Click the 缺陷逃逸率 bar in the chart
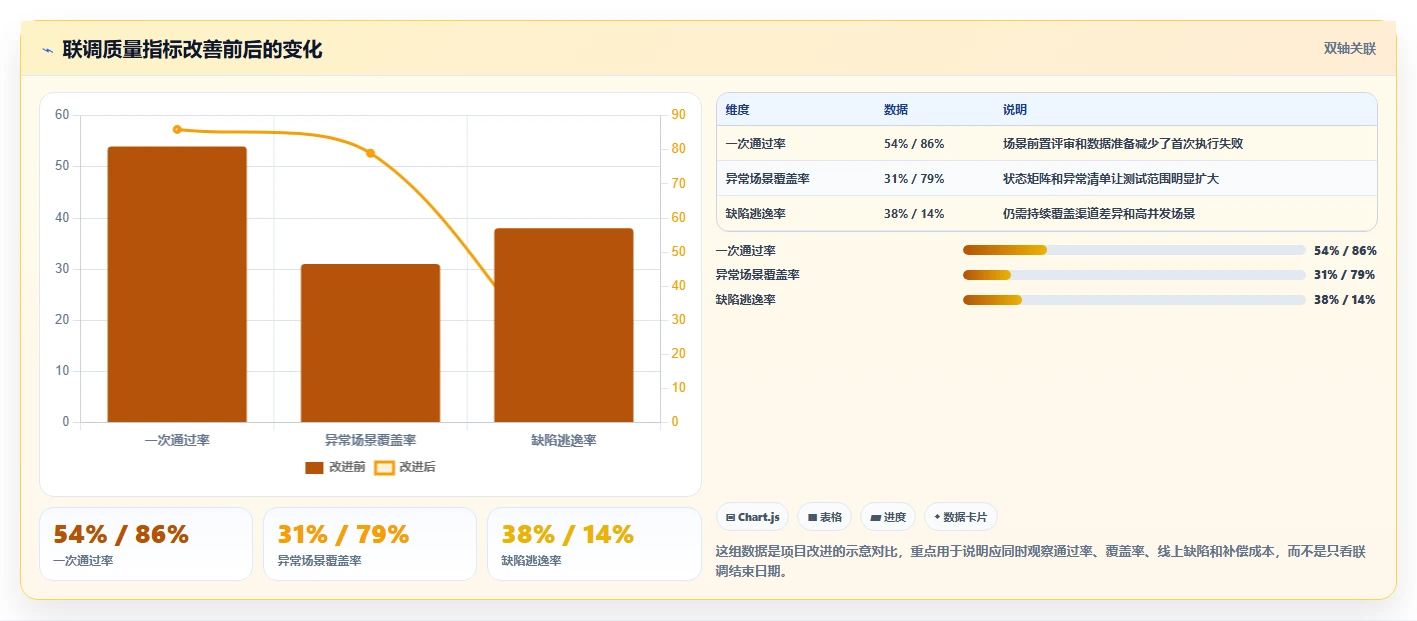Image resolution: width=1417 pixels, height=621 pixels. [564, 325]
